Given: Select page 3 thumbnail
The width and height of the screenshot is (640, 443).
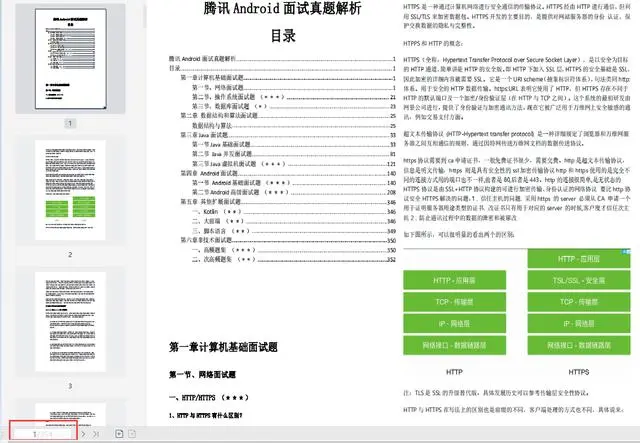Looking at the screenshot, I should [70, 322].
